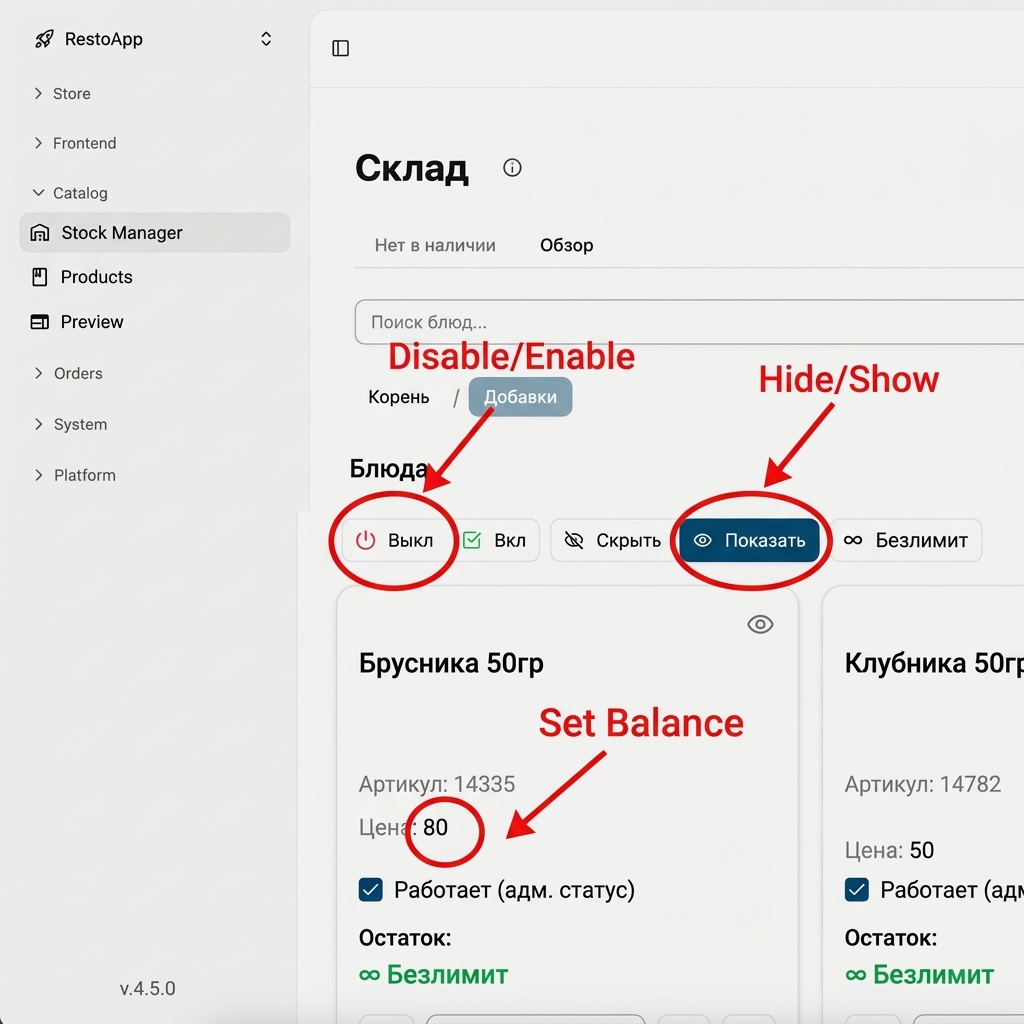Viewport: 1024px width, 1024px height.
Task: Uncheck Работает for Брусника 50гр
Action: tap(370, 889)
